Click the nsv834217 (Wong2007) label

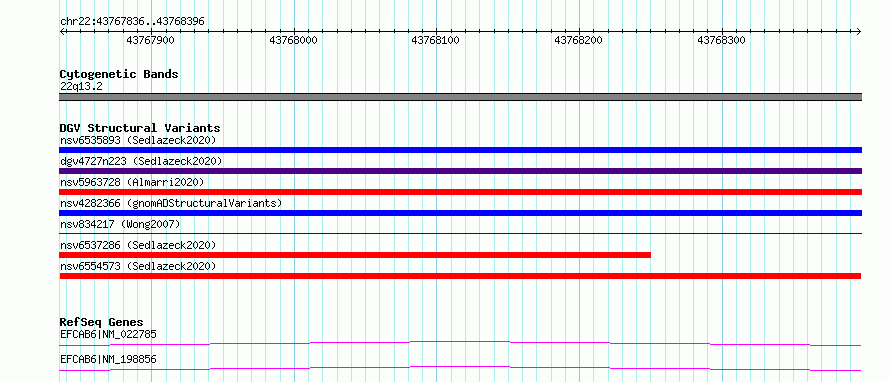tap(120, 224)
